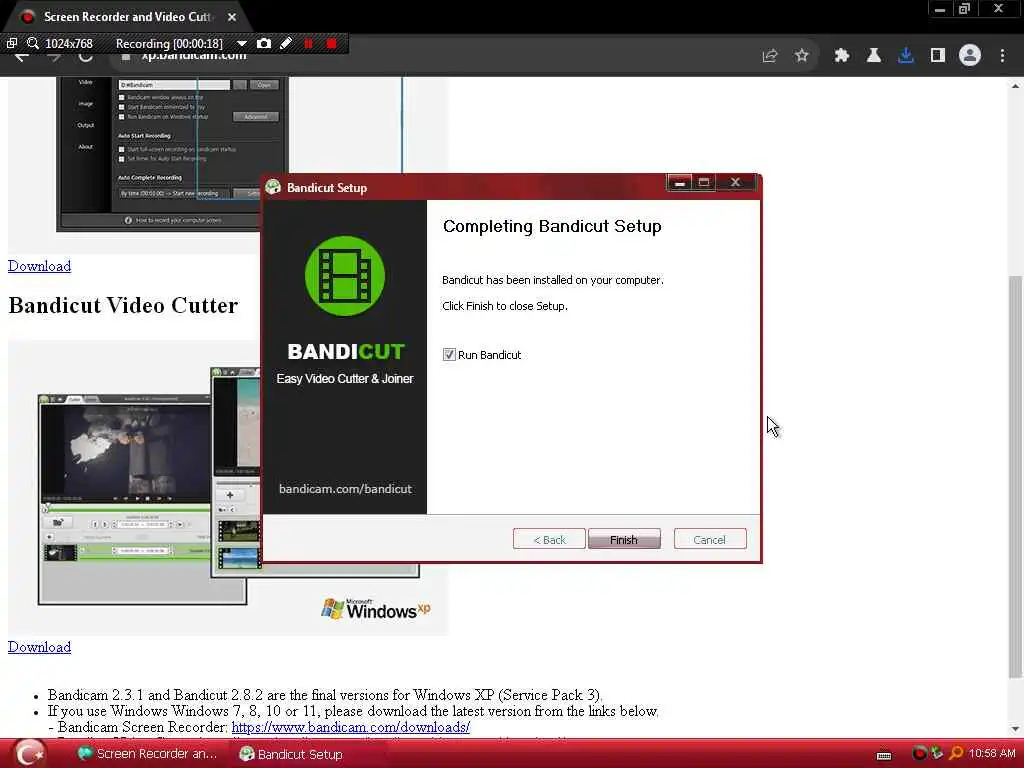Click the page vertical scrollbar thumb
This screenshot has height=768, width=1024.
click(x=1015, y=477)
